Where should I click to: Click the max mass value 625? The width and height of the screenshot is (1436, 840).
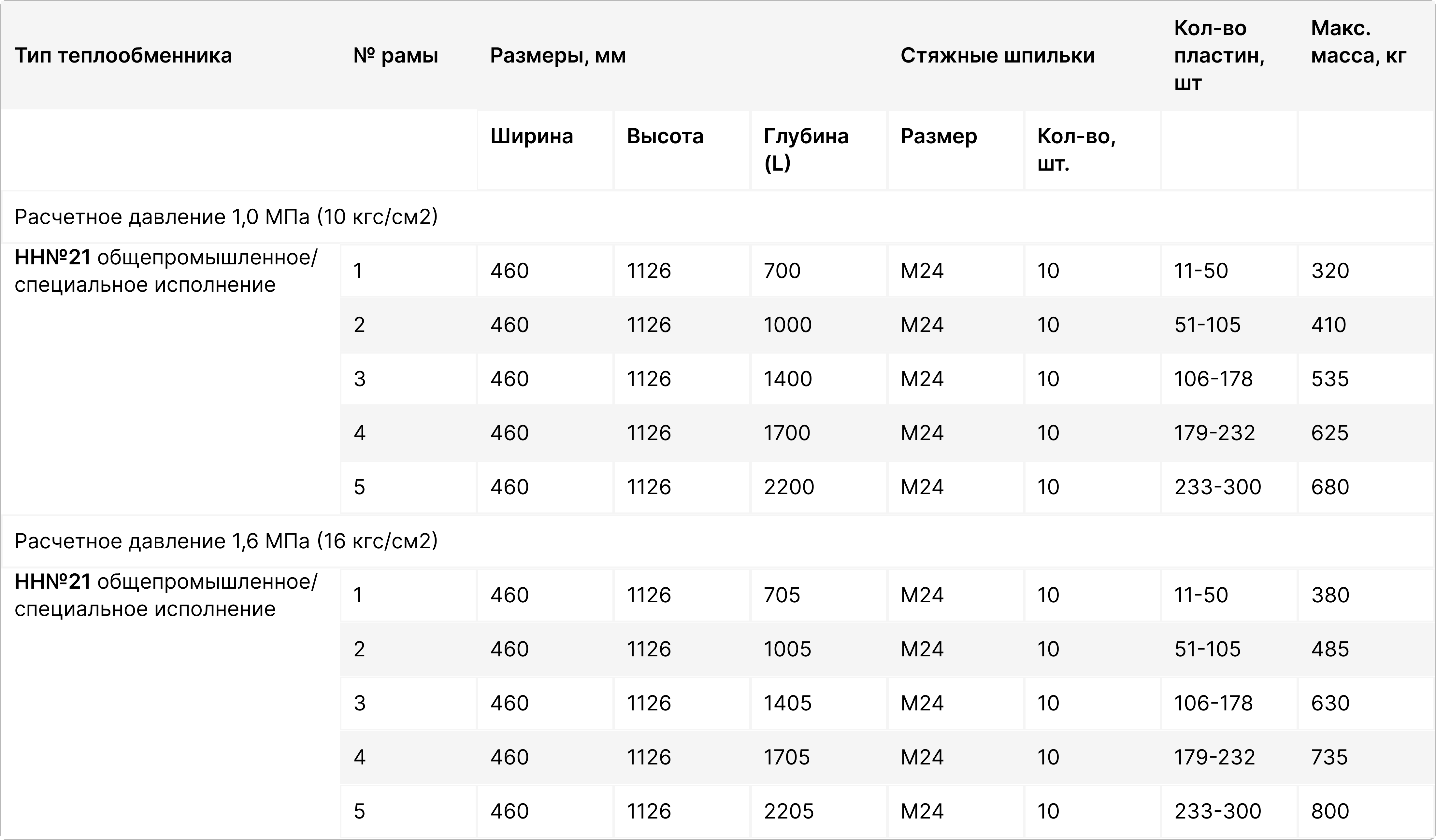point(1330,433)
